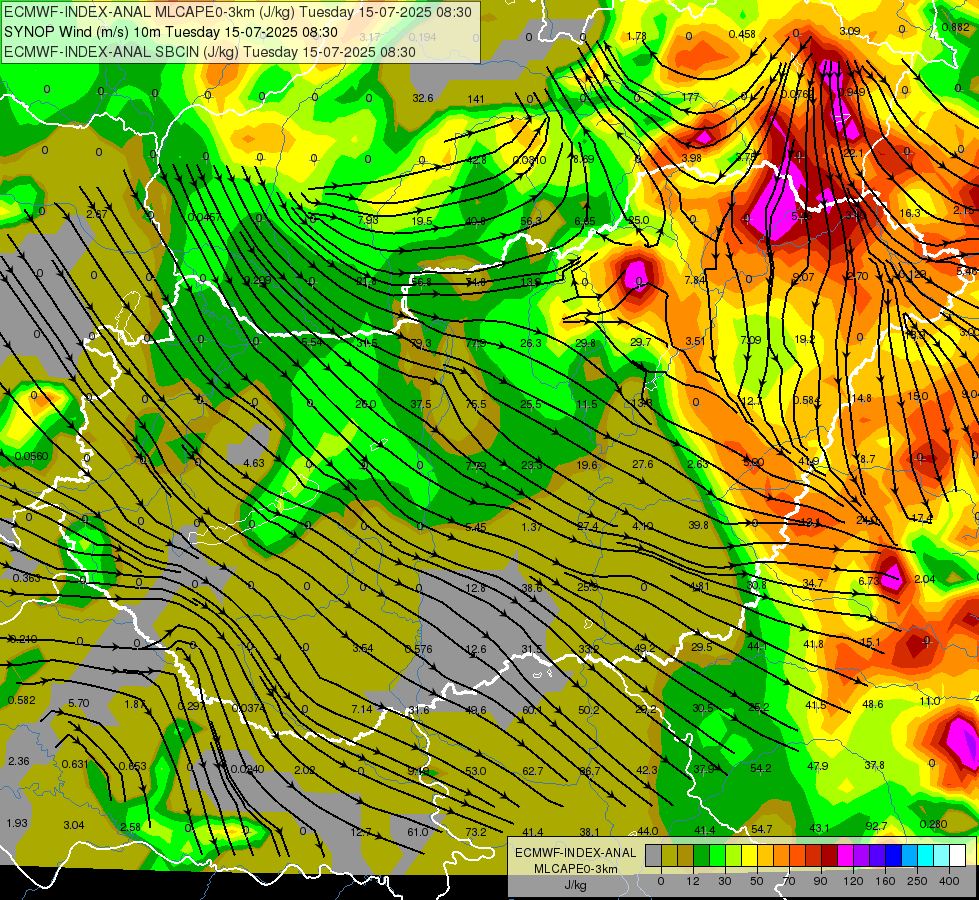
Task: Click the map value '29.7'
Action: (x=641, y=342)
